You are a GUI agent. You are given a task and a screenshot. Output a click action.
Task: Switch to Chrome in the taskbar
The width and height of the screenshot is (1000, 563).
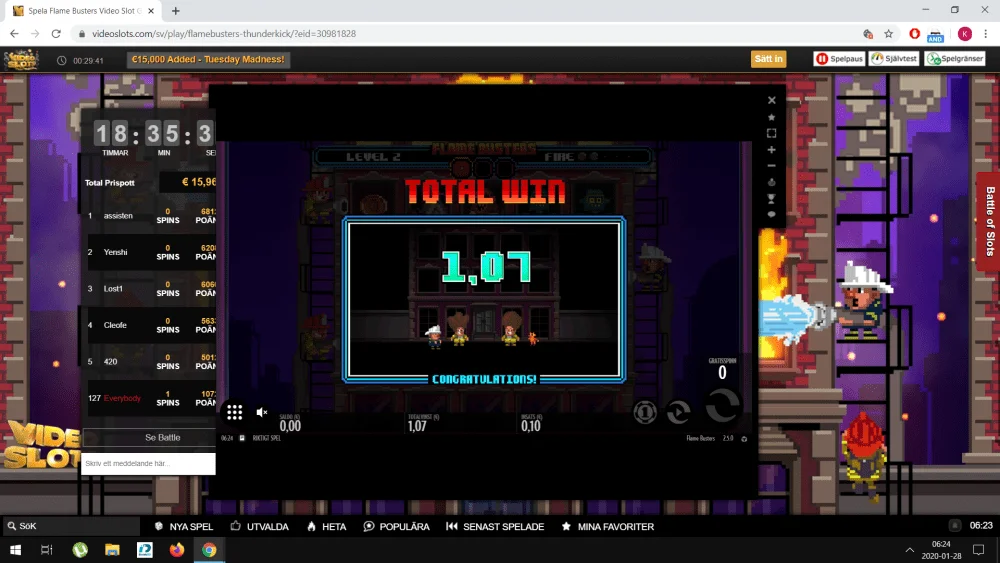tap(209, 550)
